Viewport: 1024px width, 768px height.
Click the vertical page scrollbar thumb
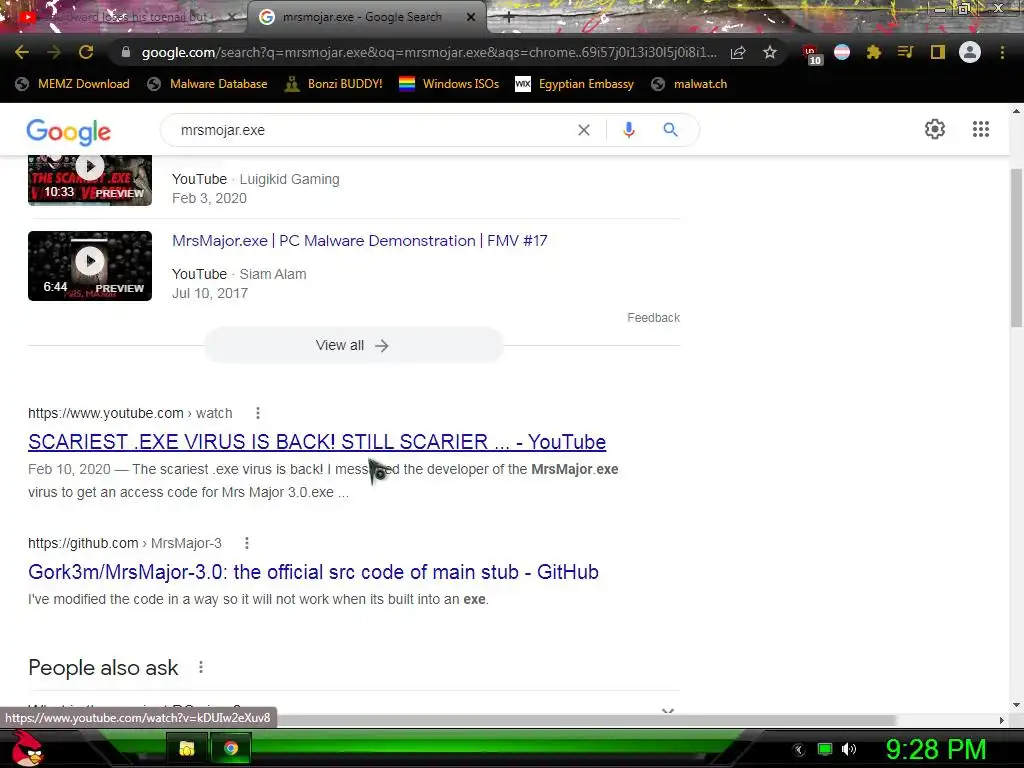(x=1016, y=248)
